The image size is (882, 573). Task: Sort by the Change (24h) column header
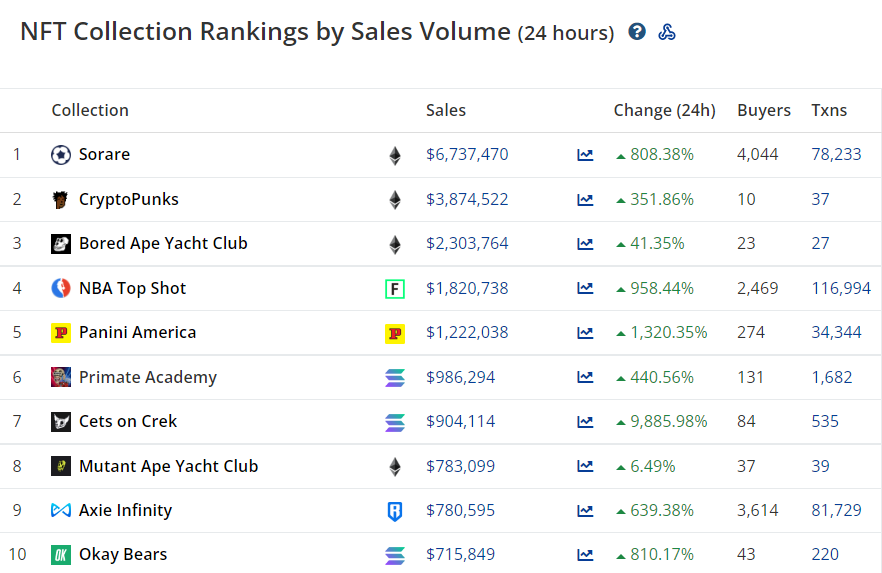click(x=664, y=110)
